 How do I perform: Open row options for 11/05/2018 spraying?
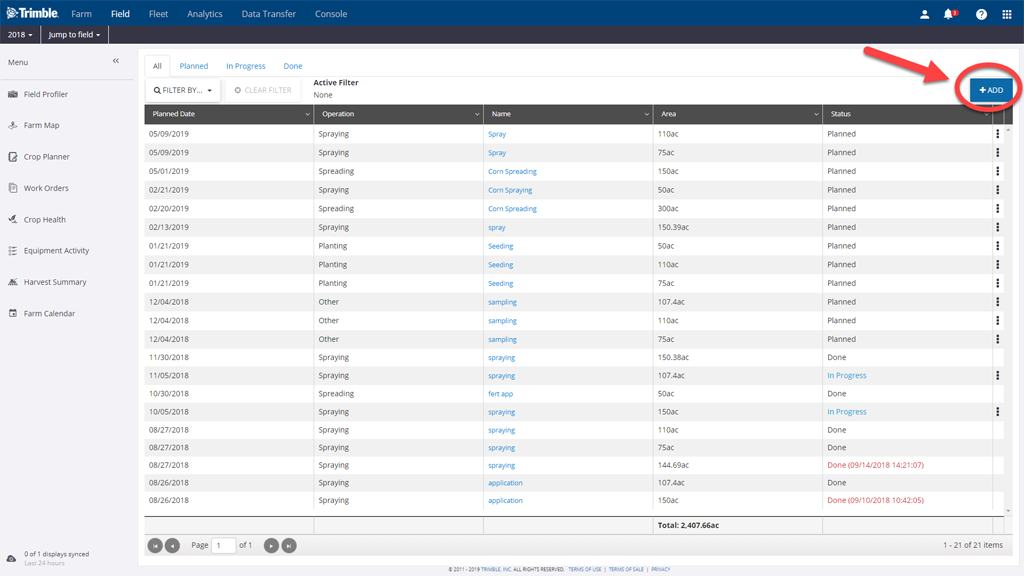click(x=997, y=376)
